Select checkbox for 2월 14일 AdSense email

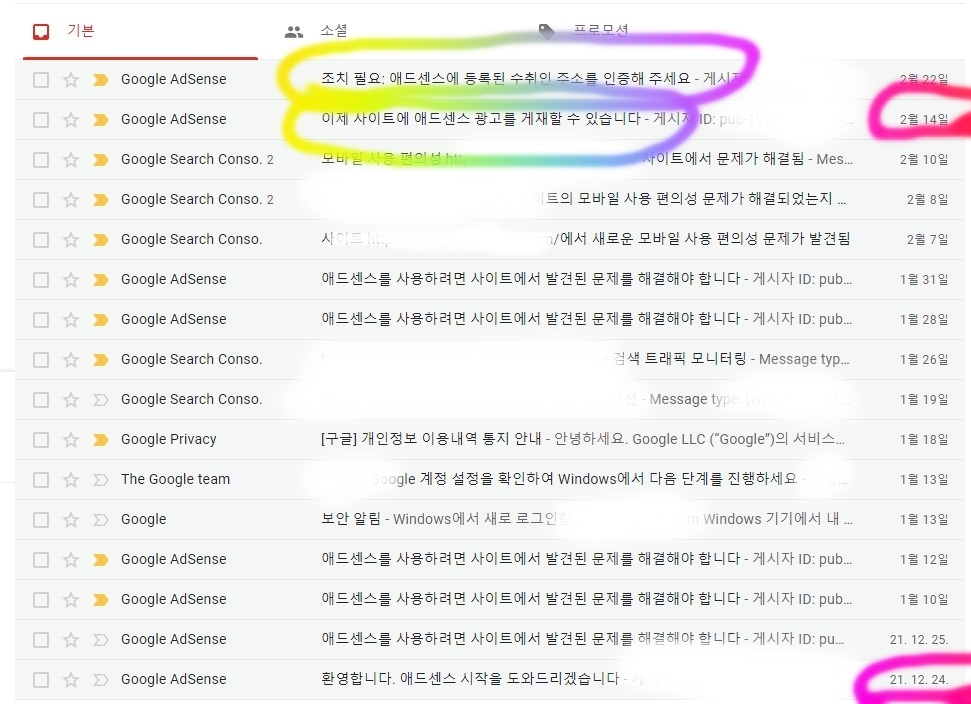pyautogui.click(x=41, y=120)
